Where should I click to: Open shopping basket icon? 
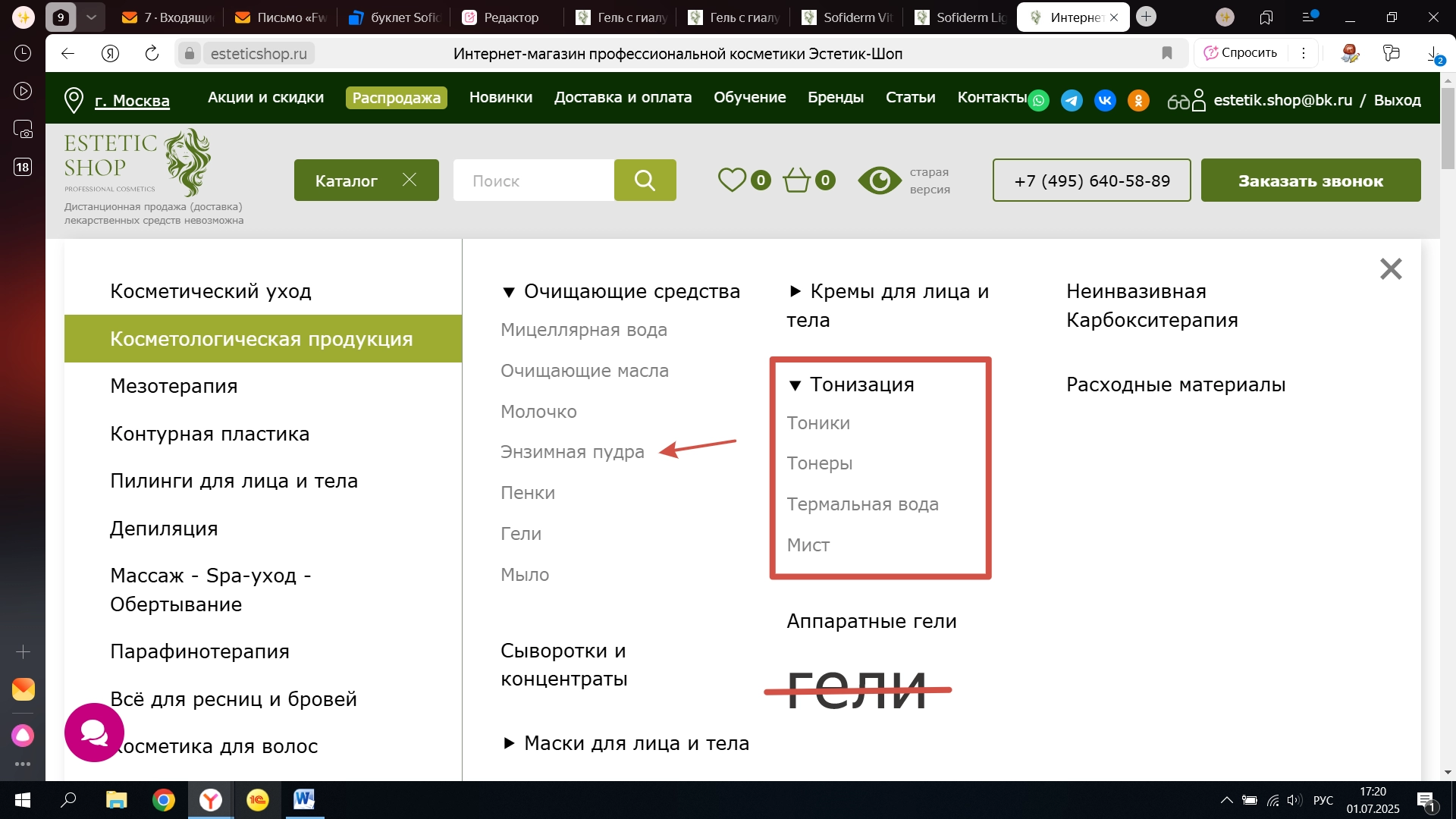(x=797, y=180)
